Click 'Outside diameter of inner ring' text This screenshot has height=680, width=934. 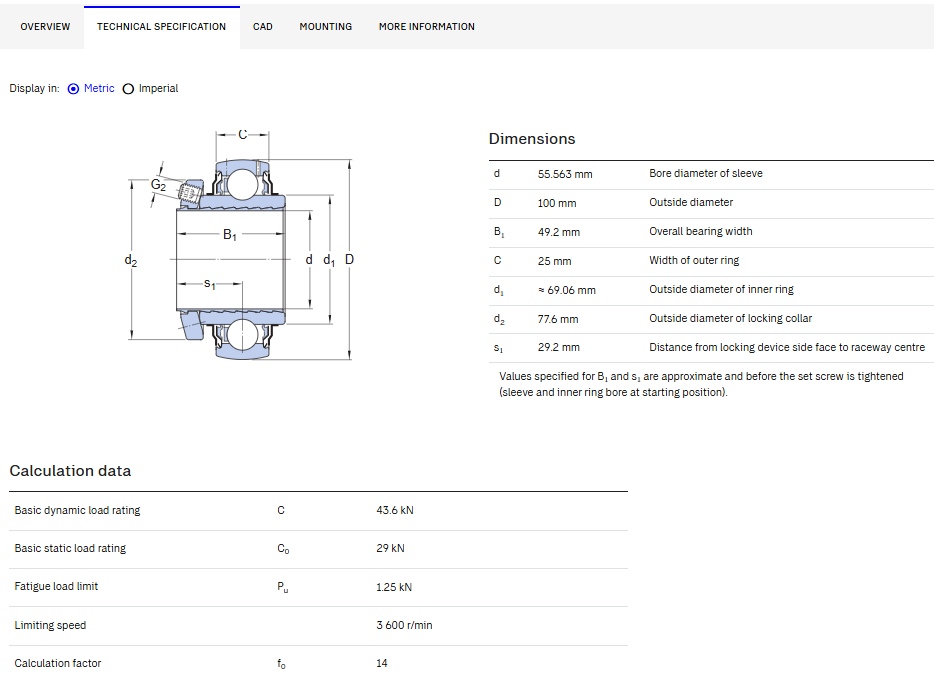click(721, 289)
